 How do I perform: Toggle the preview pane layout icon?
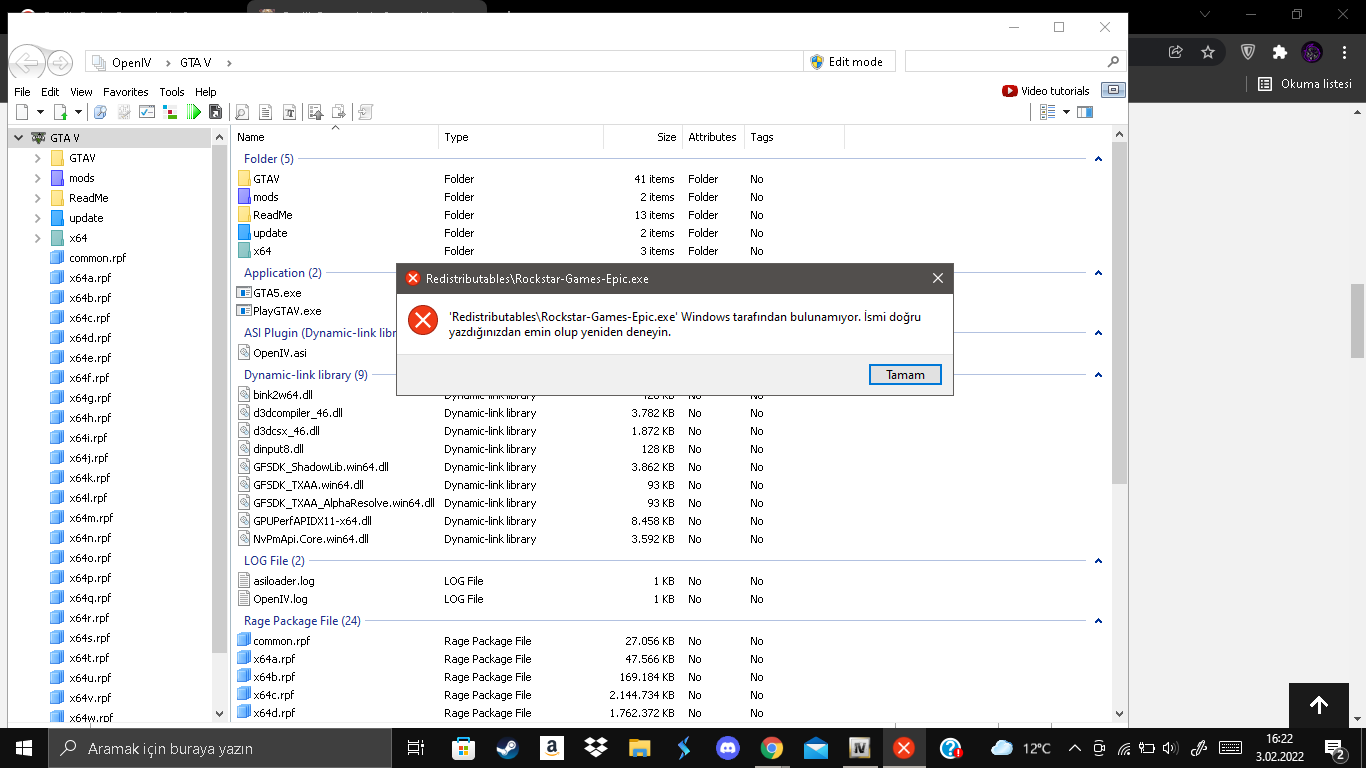[1085, 112]
